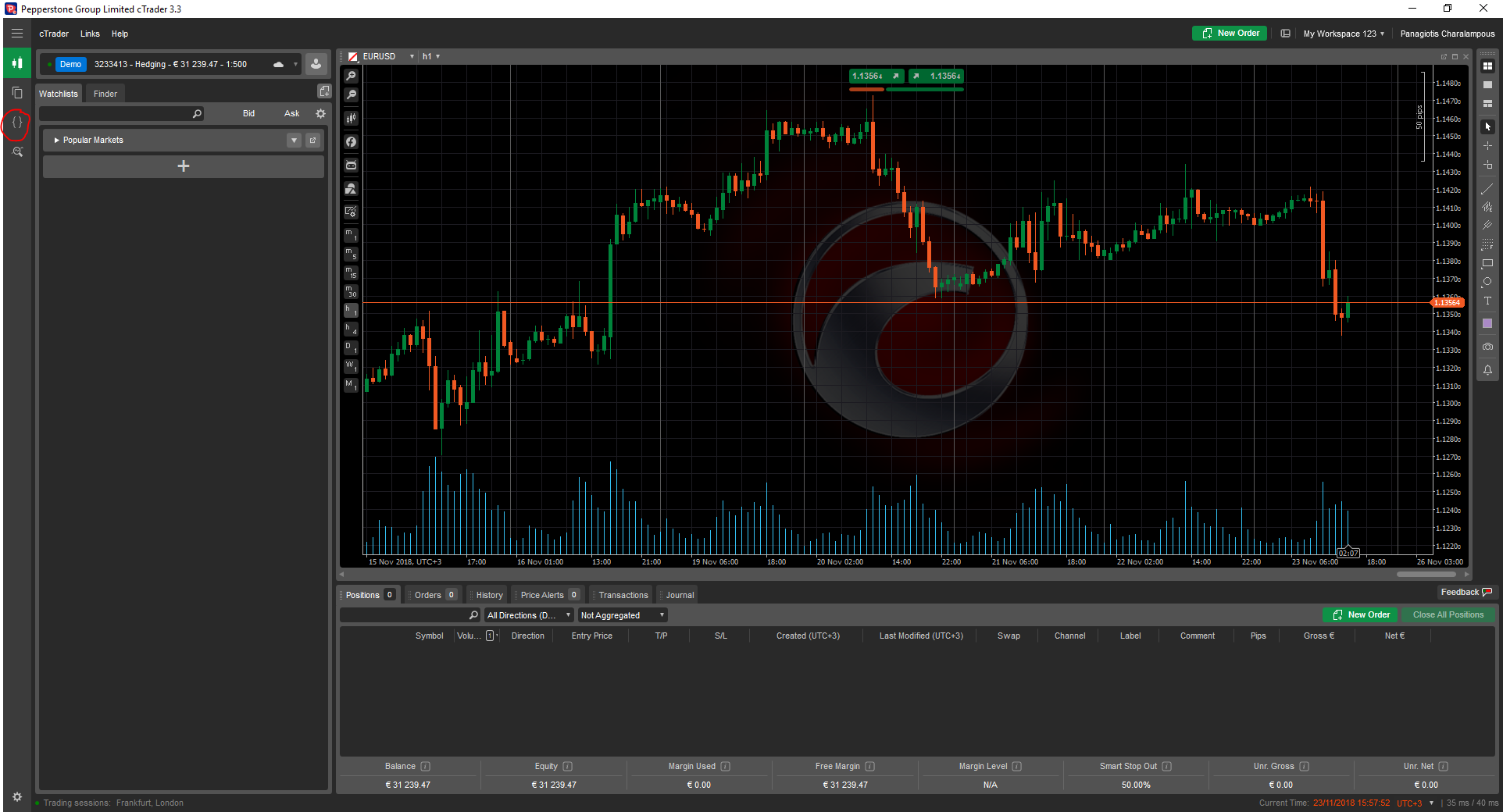Viewport: 1503px width, 812px height.
Task: Expand the Popular Markets watchlist
Action: (x=56, y=141)
